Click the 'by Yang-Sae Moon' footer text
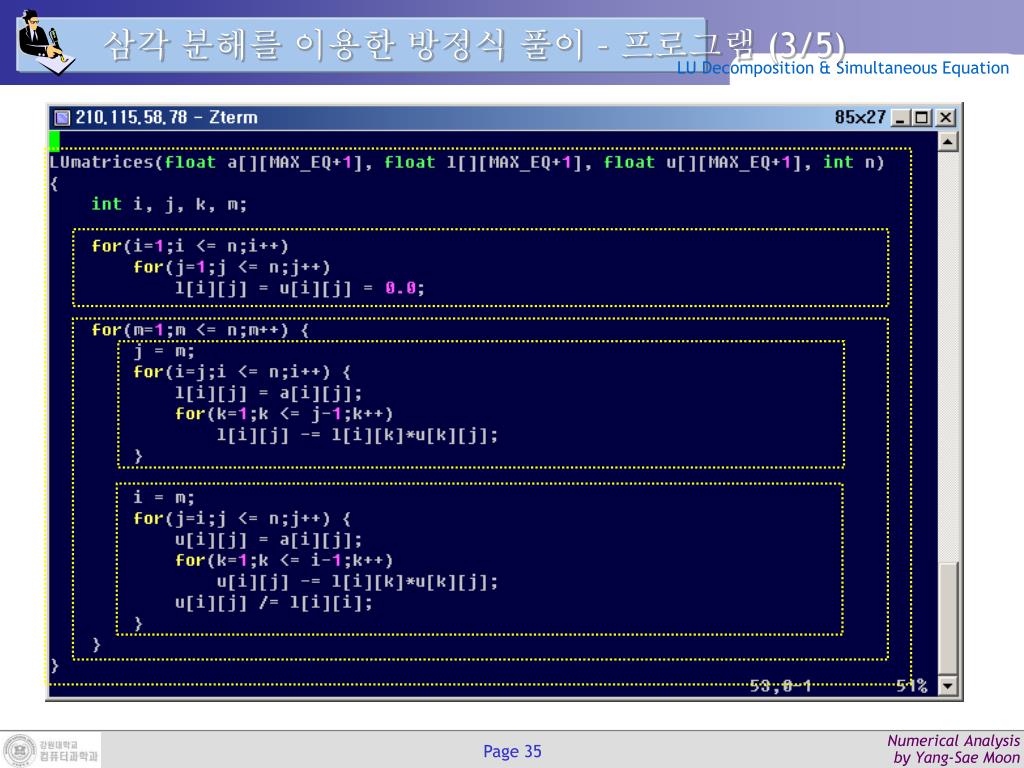Viewport: 1024px width, 768px height. pos(957,758)
